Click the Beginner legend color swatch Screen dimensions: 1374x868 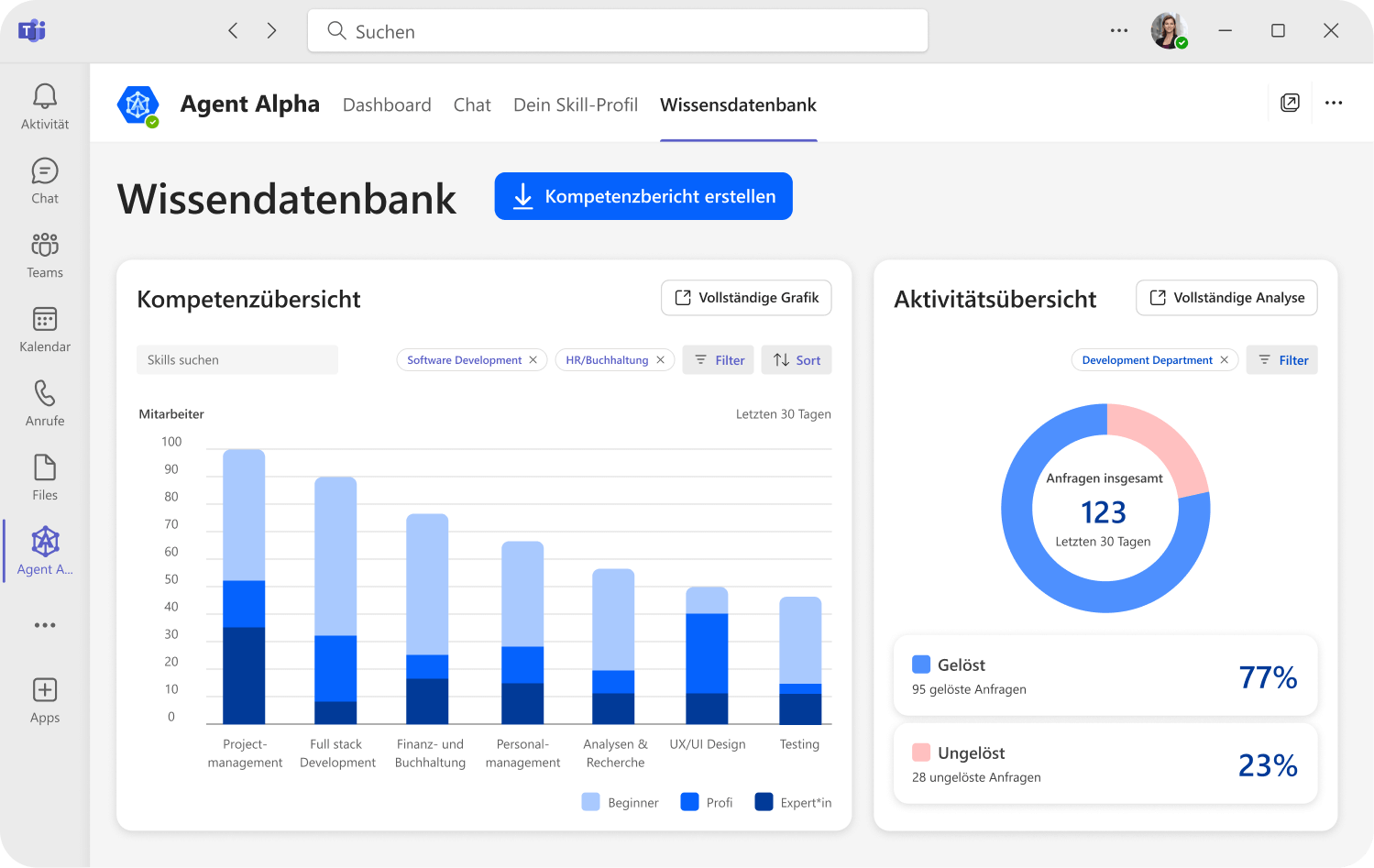click(x=591, y=802)
